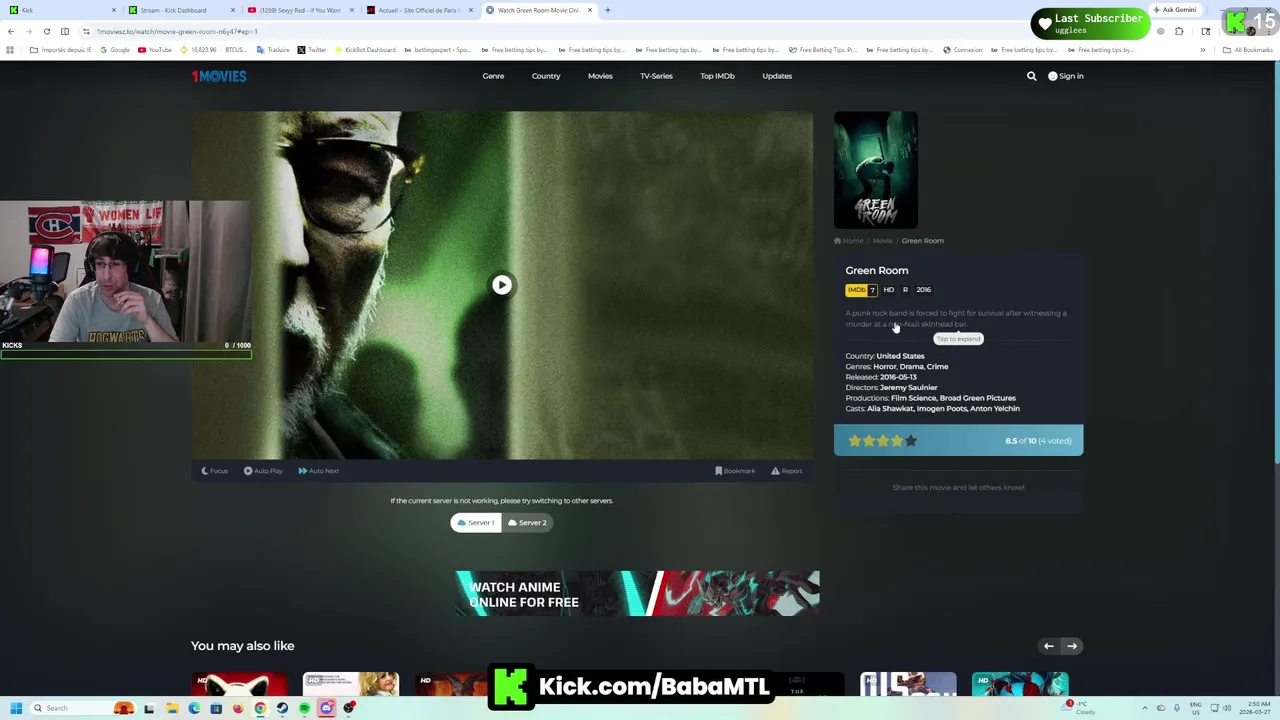This screenshot has width=1280, height=720.
Task: Open Steam from the taskbar
Action: (282, 708)
